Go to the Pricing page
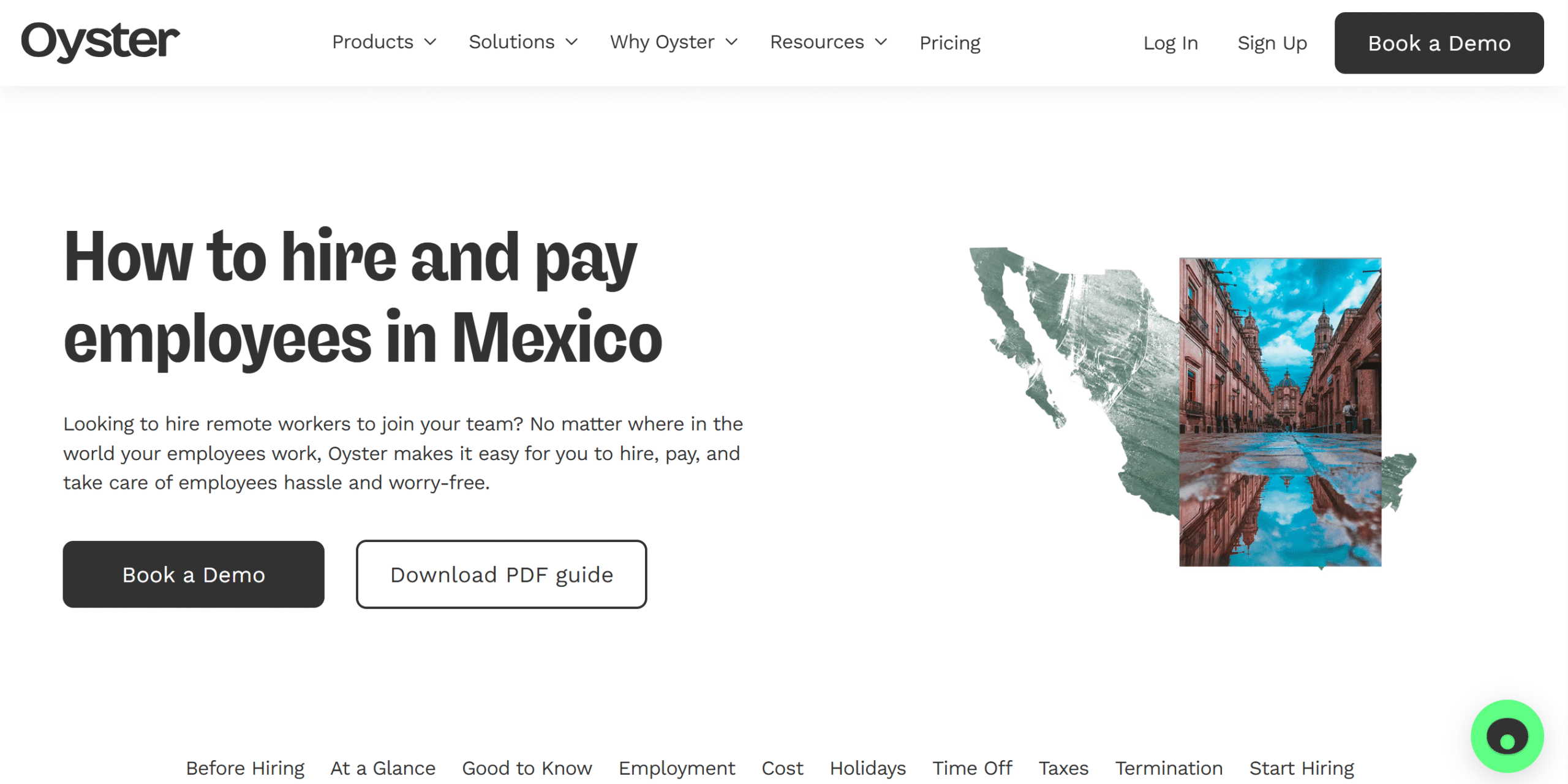 [x=950, y=43]
